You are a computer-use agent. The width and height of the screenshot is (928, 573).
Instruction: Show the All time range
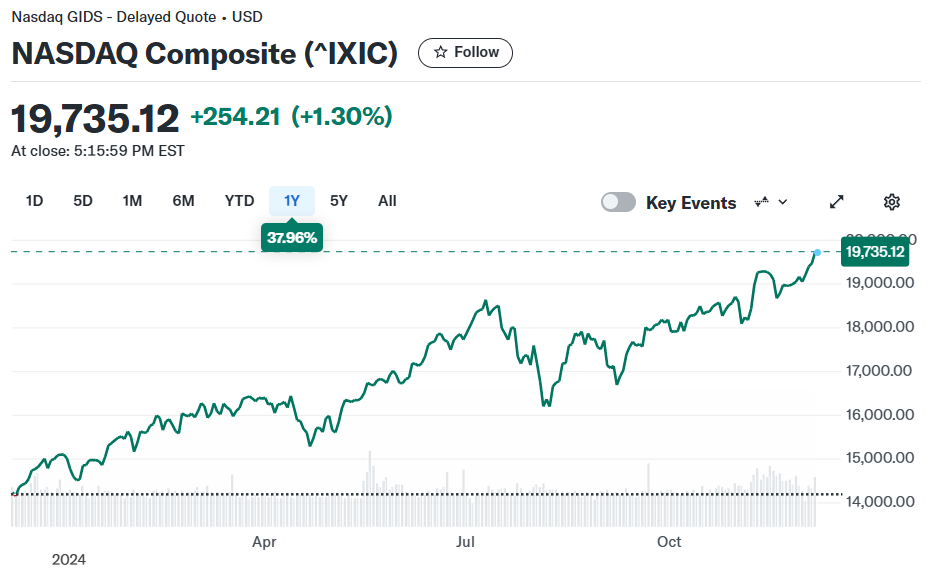pos(387,201)
